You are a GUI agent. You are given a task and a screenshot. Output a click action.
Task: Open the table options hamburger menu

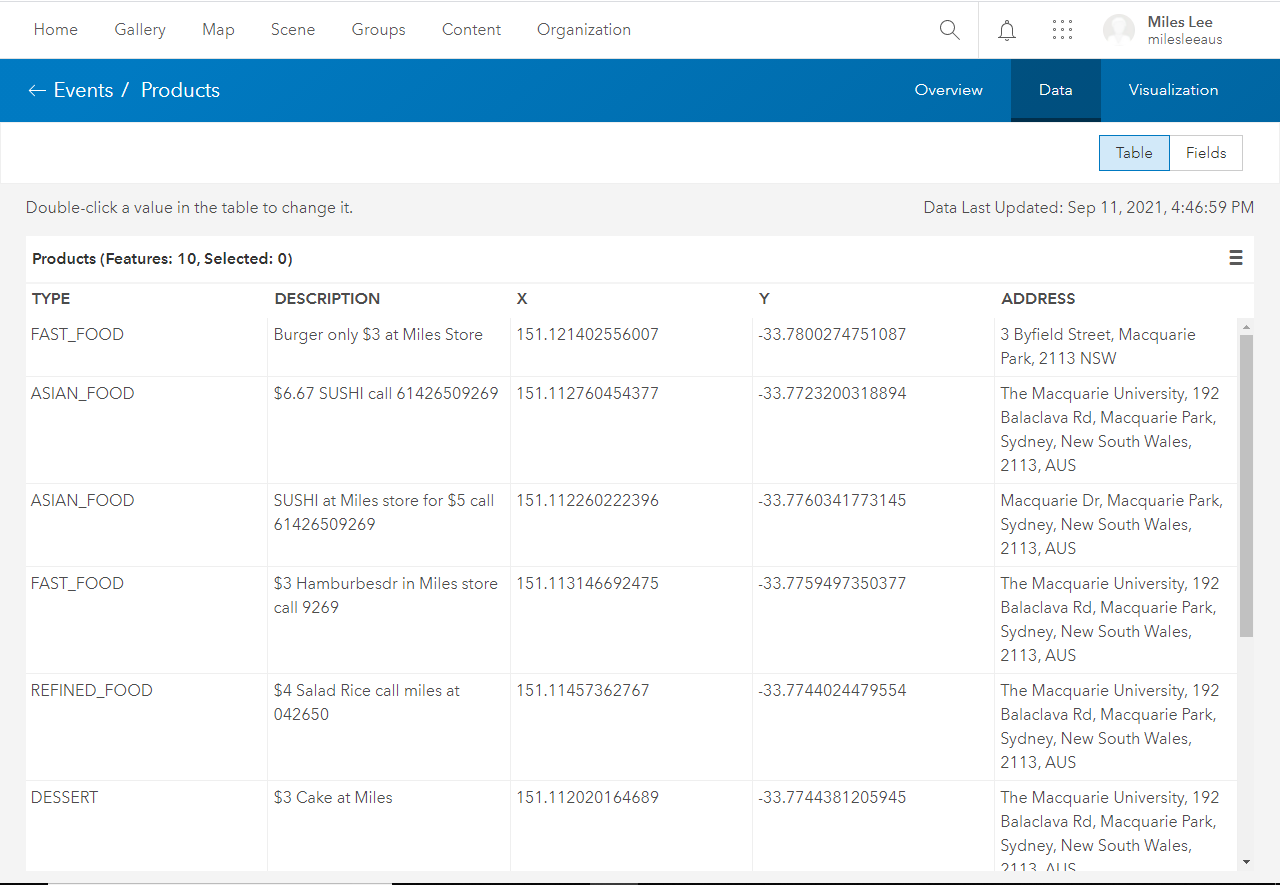(1236, 258)
